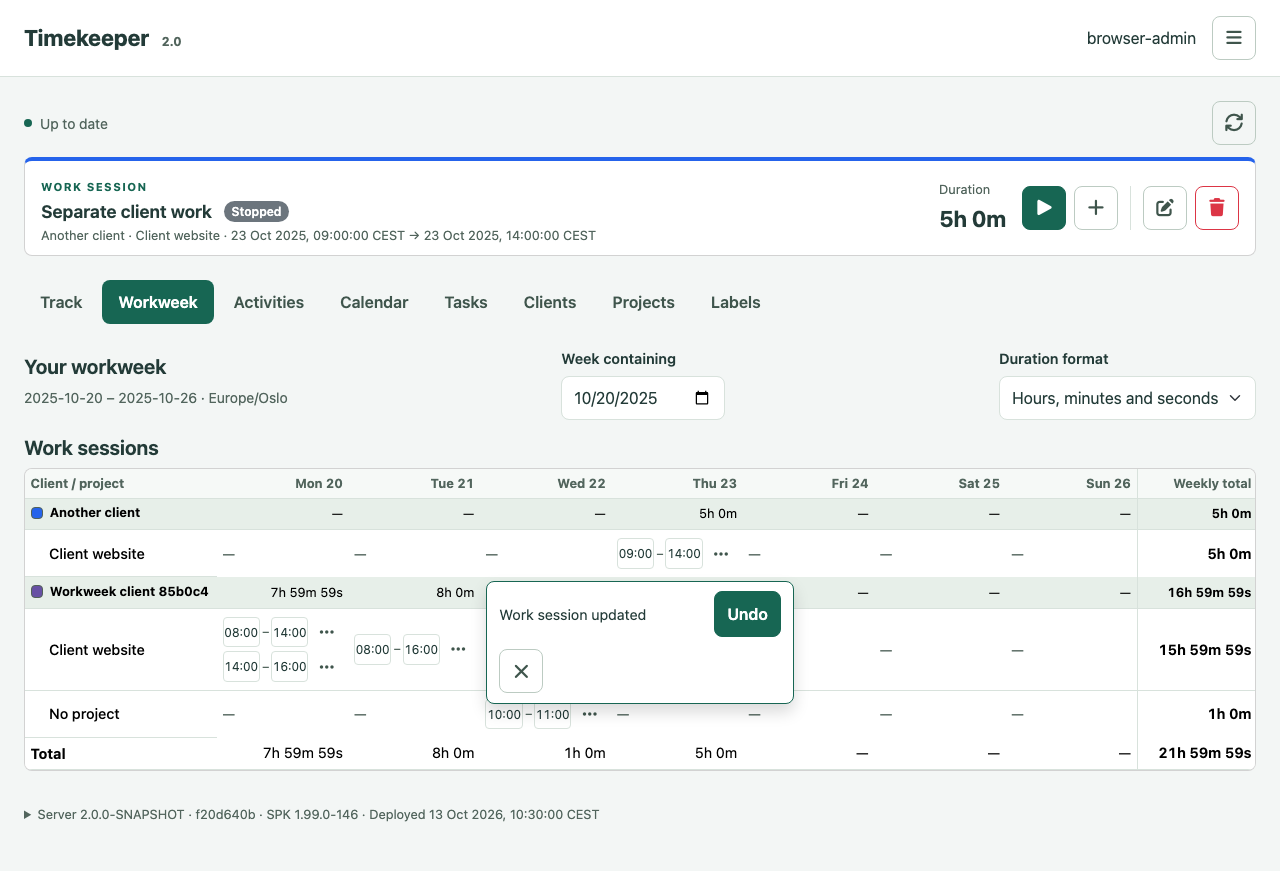Click the refresh icon button
This screenshot has height=871, width=1280.
[x=1234, y=122]
